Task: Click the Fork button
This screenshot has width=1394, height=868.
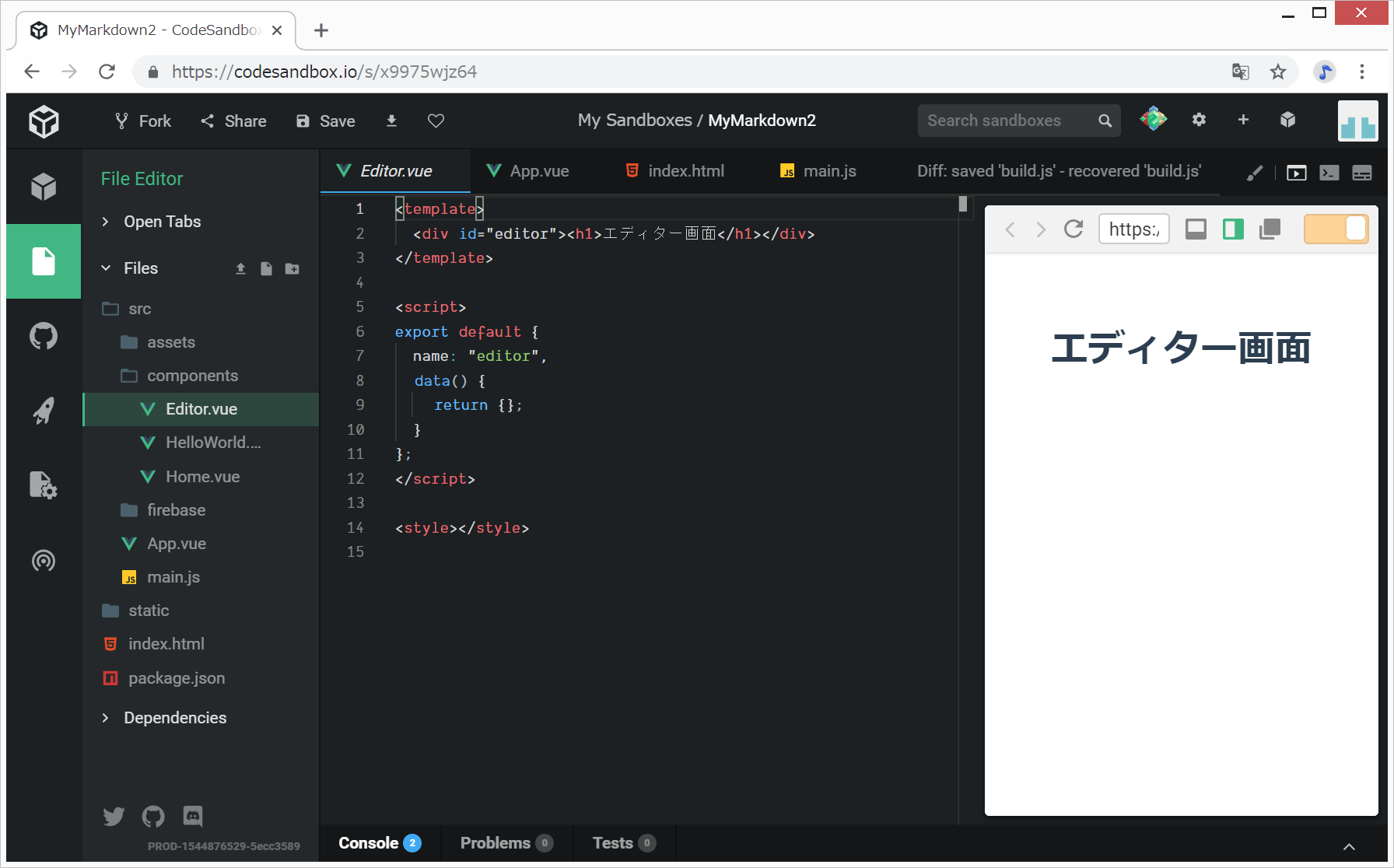Action: 143,121
